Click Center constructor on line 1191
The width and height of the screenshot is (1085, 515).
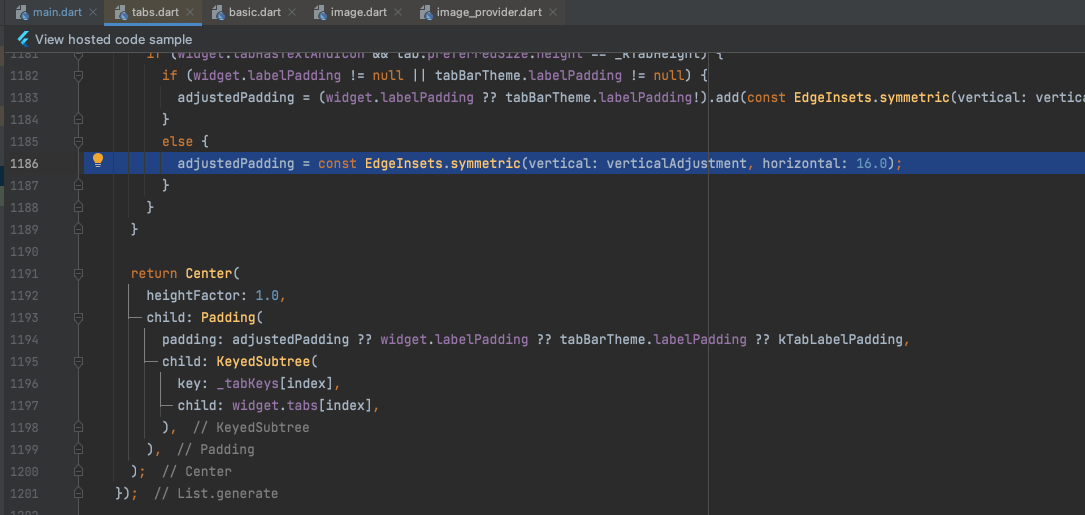[x=208, y=273]
